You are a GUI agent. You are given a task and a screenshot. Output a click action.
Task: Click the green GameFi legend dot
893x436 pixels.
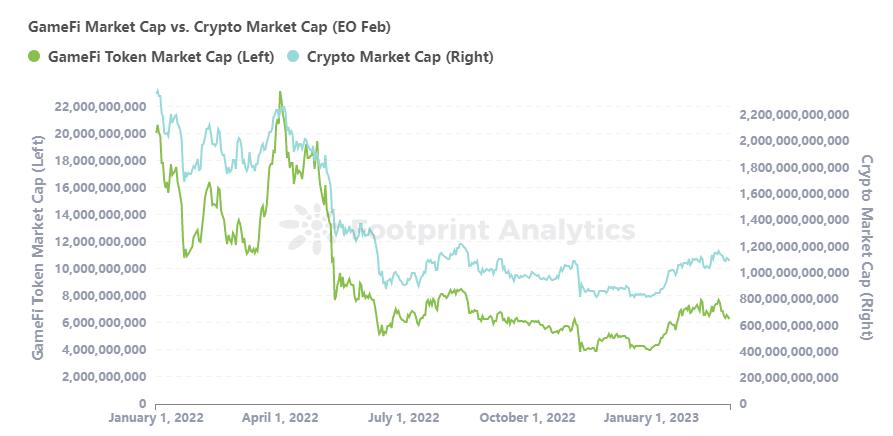(x=34, y=57)
